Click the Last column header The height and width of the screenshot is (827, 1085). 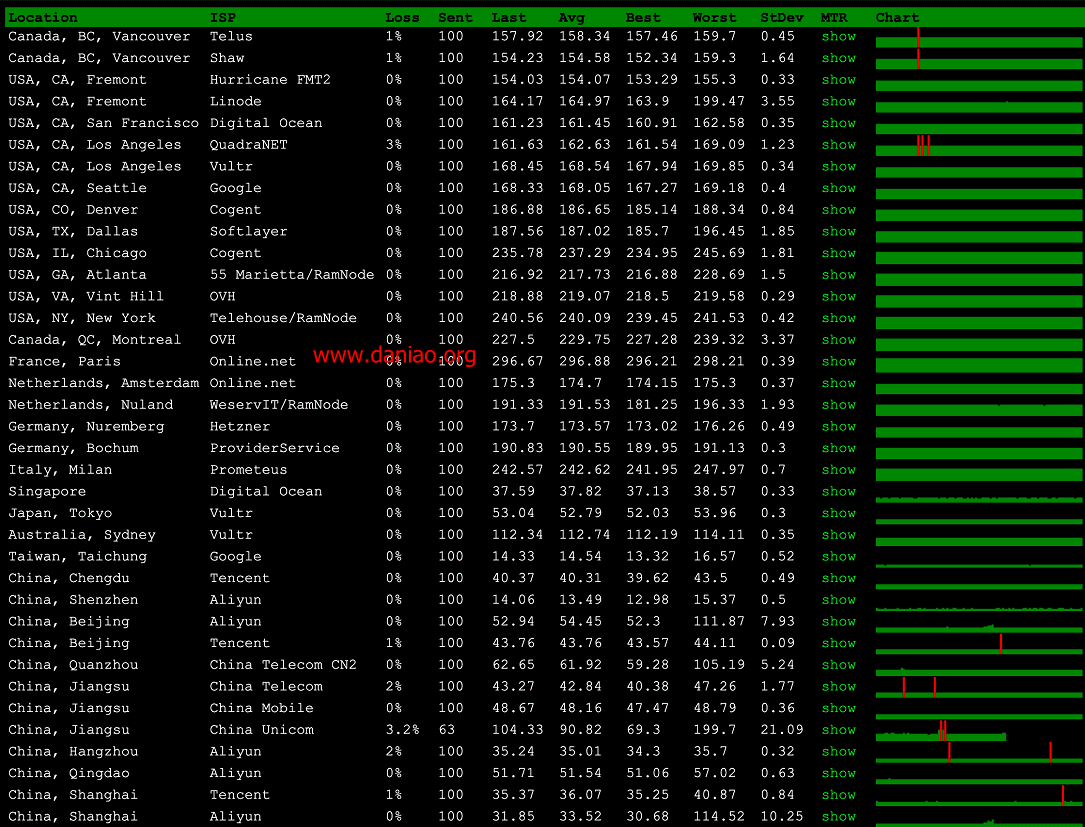509,17
